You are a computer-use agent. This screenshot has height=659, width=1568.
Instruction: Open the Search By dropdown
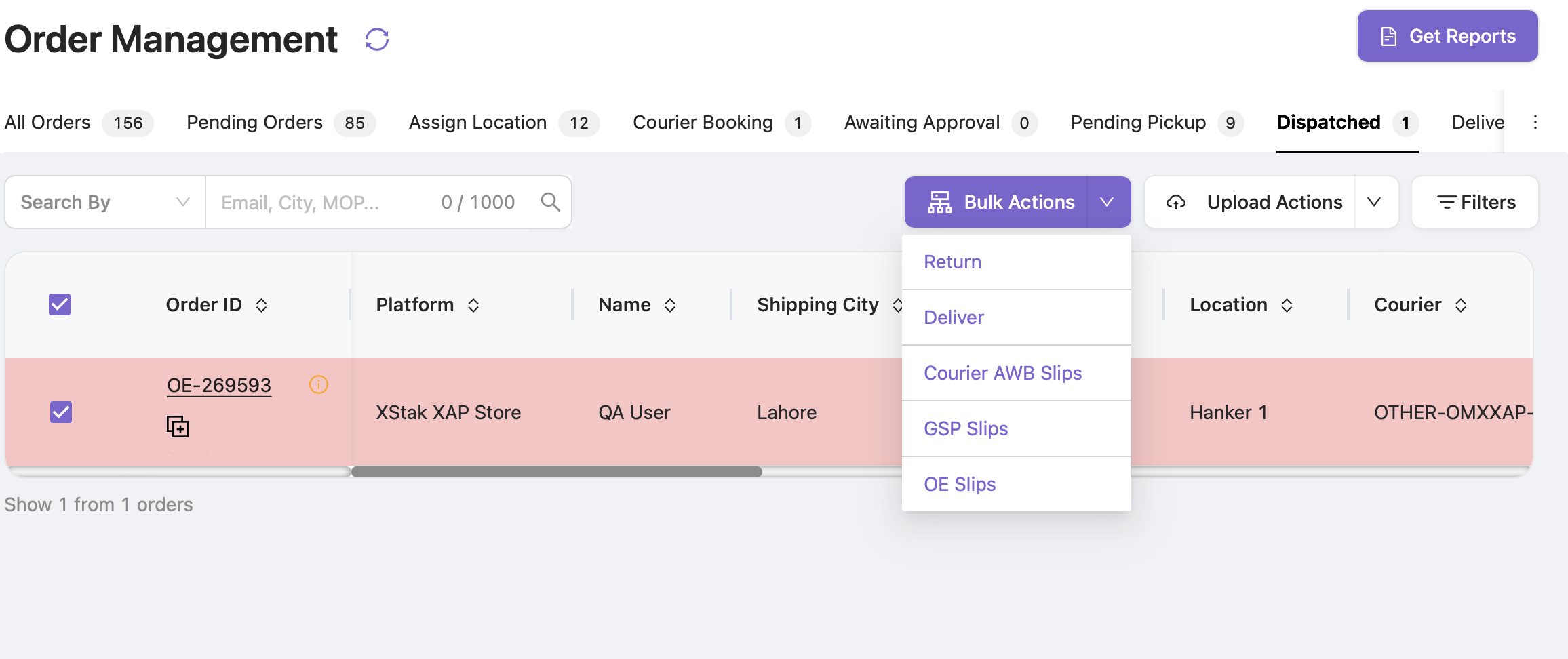click(x=105, y=202)
